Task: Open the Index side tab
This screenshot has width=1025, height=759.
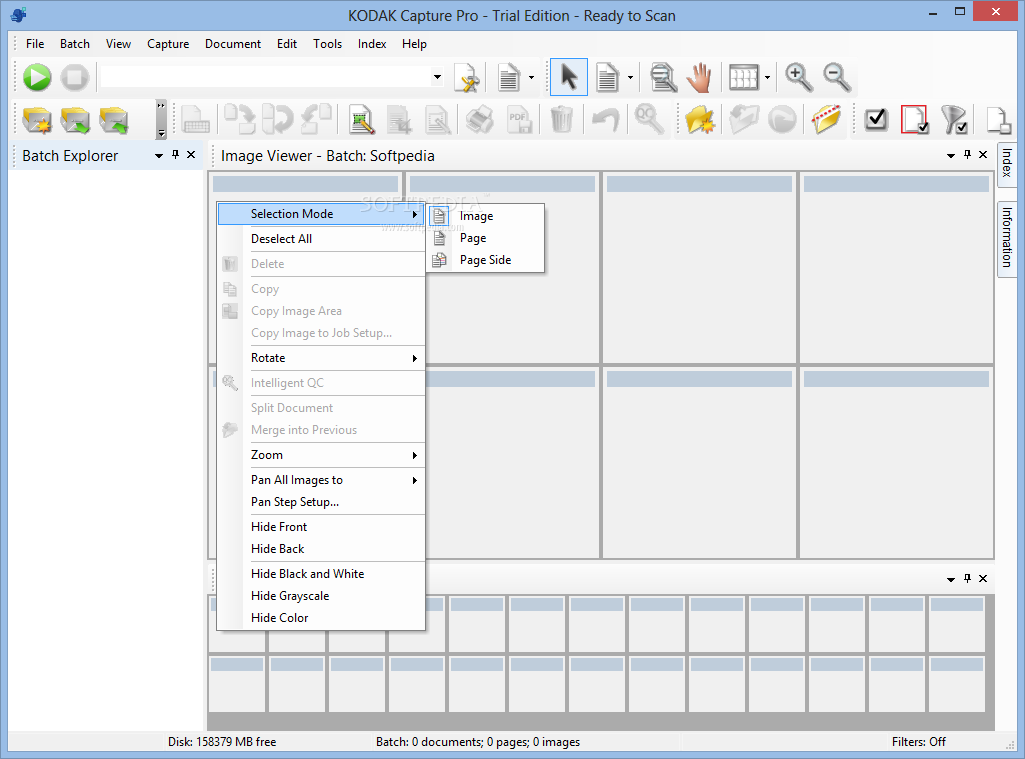Action: (x=1007, y=163)
